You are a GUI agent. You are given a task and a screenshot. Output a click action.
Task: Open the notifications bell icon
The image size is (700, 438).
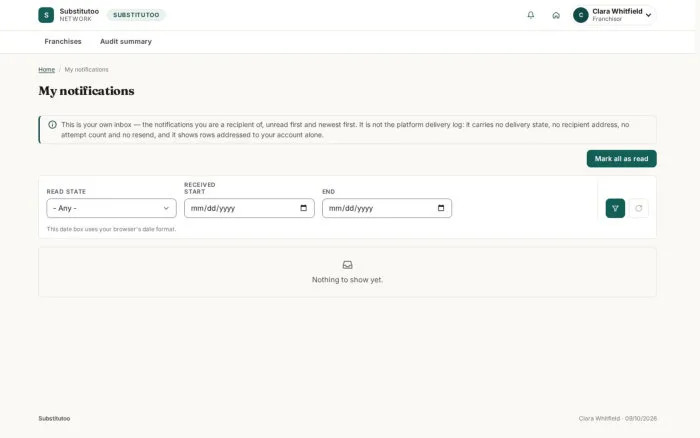[530, 15]
